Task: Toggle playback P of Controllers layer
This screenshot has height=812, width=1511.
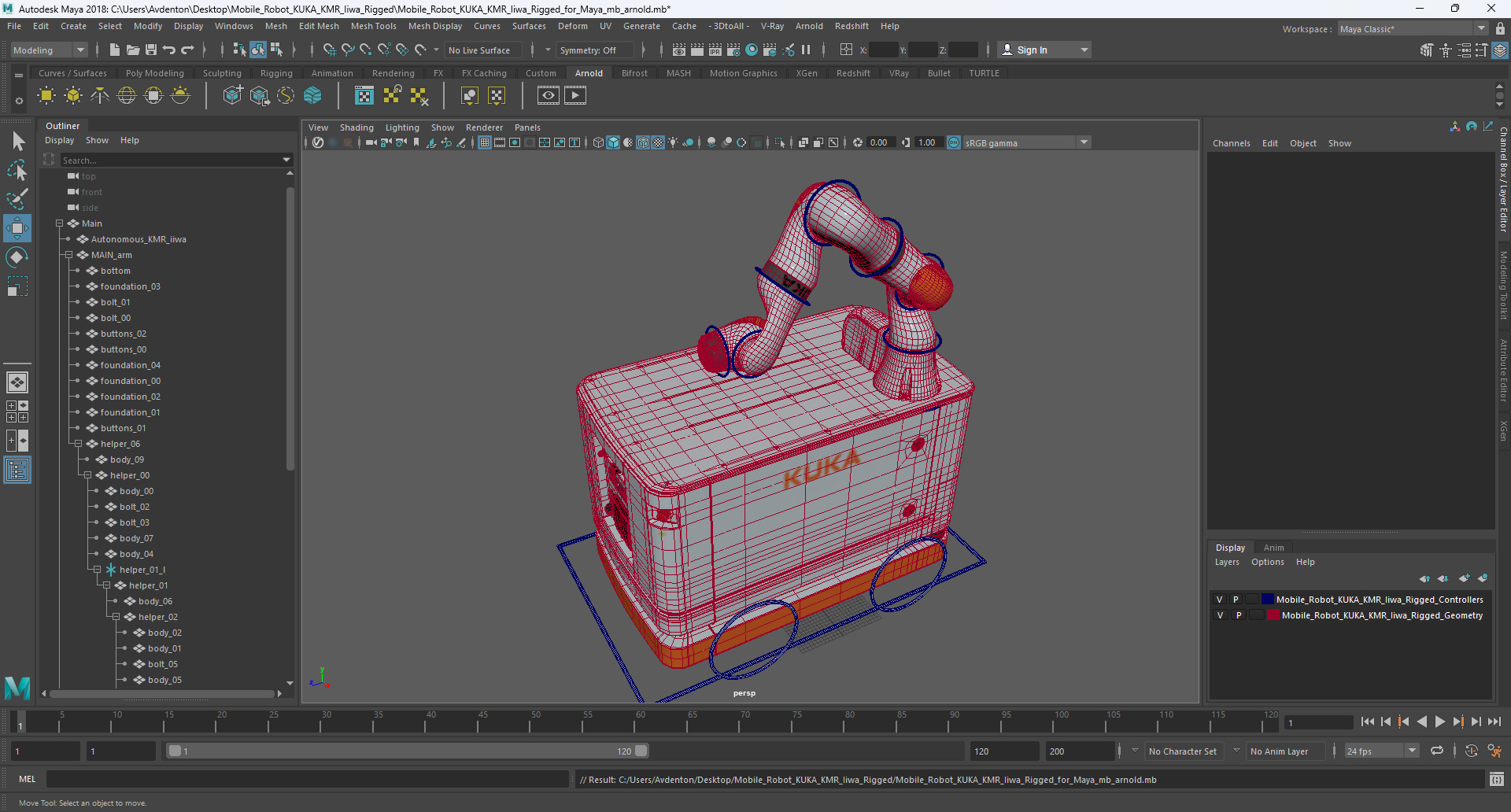Action: coord(1236,600)
